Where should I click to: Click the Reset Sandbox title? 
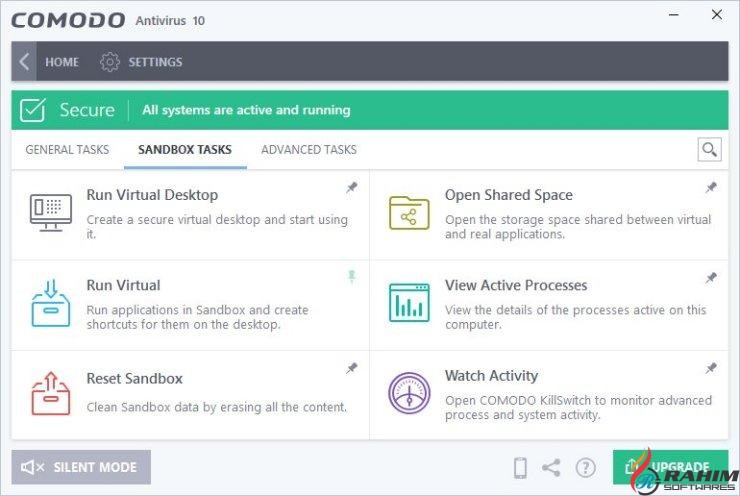pos(135,378)
